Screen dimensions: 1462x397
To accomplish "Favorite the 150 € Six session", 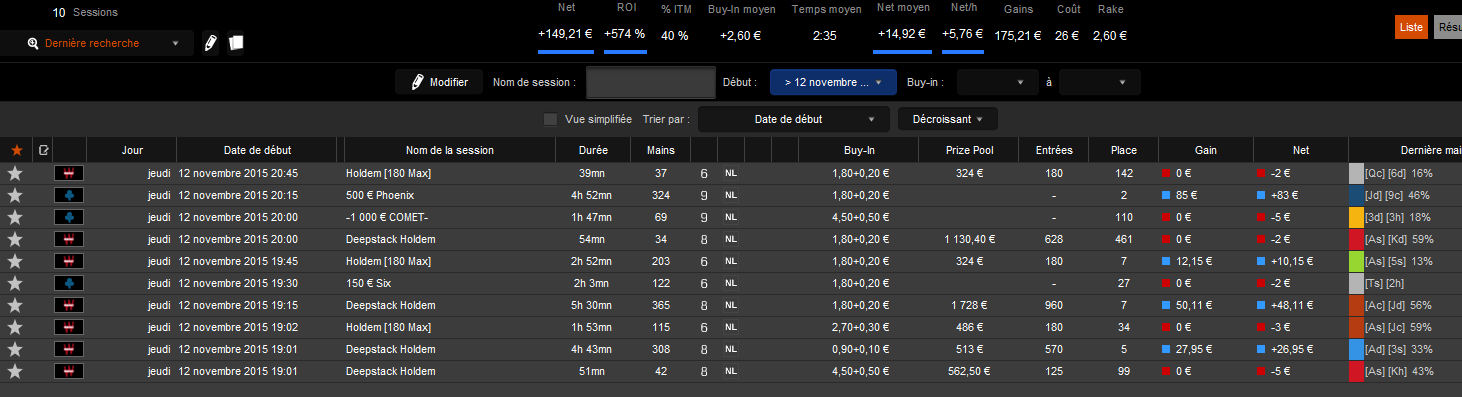I will tap(15, 283).
